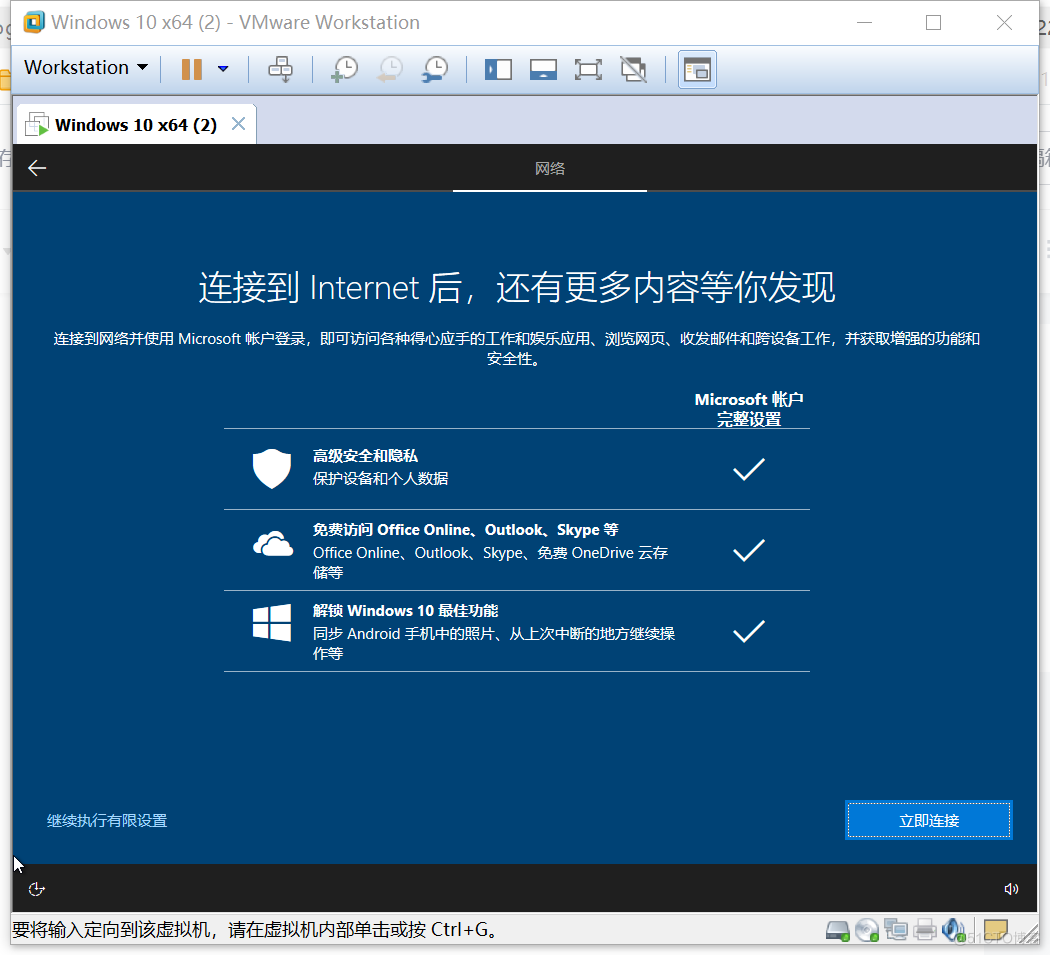1050x955 pixels.
Task: Revert the virtual machine to its snapshot
Action: (x=389, y=69)
